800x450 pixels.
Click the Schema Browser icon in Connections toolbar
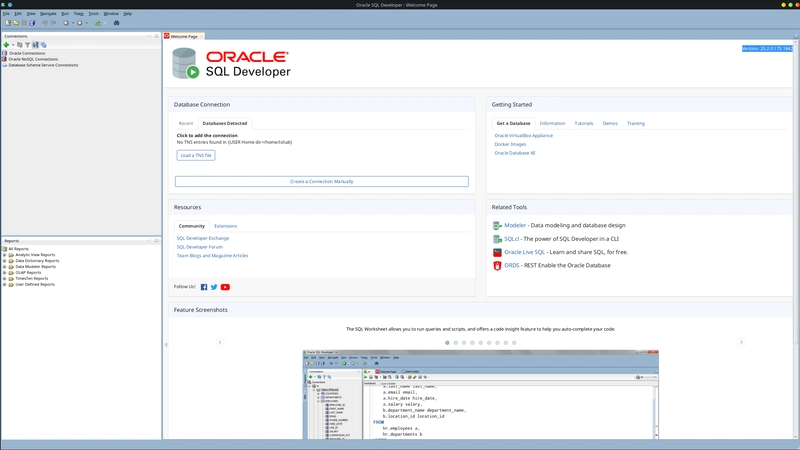pos(35,45)
